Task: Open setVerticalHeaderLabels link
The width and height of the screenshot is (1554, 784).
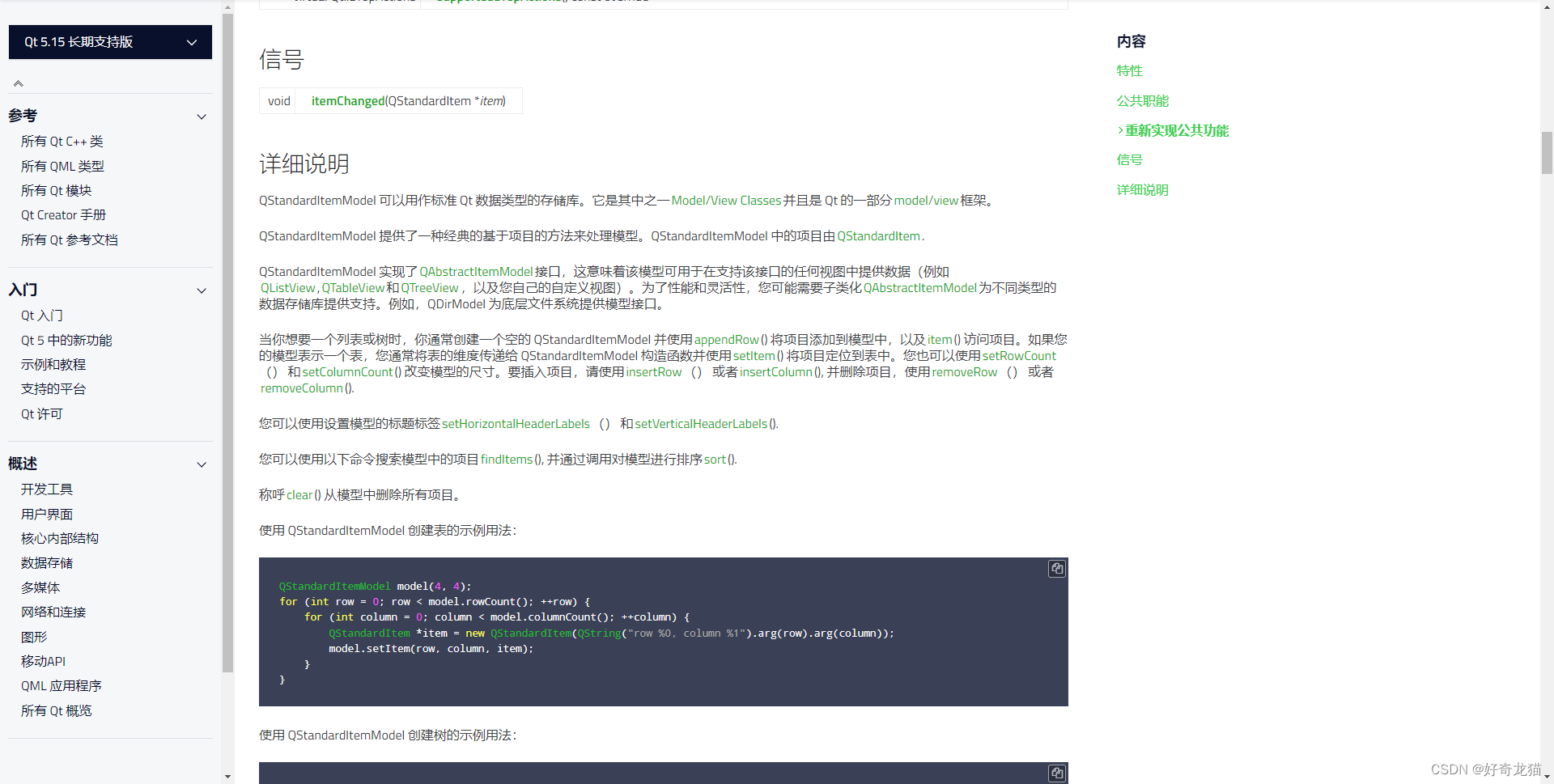Action: [x=701, y=424]
